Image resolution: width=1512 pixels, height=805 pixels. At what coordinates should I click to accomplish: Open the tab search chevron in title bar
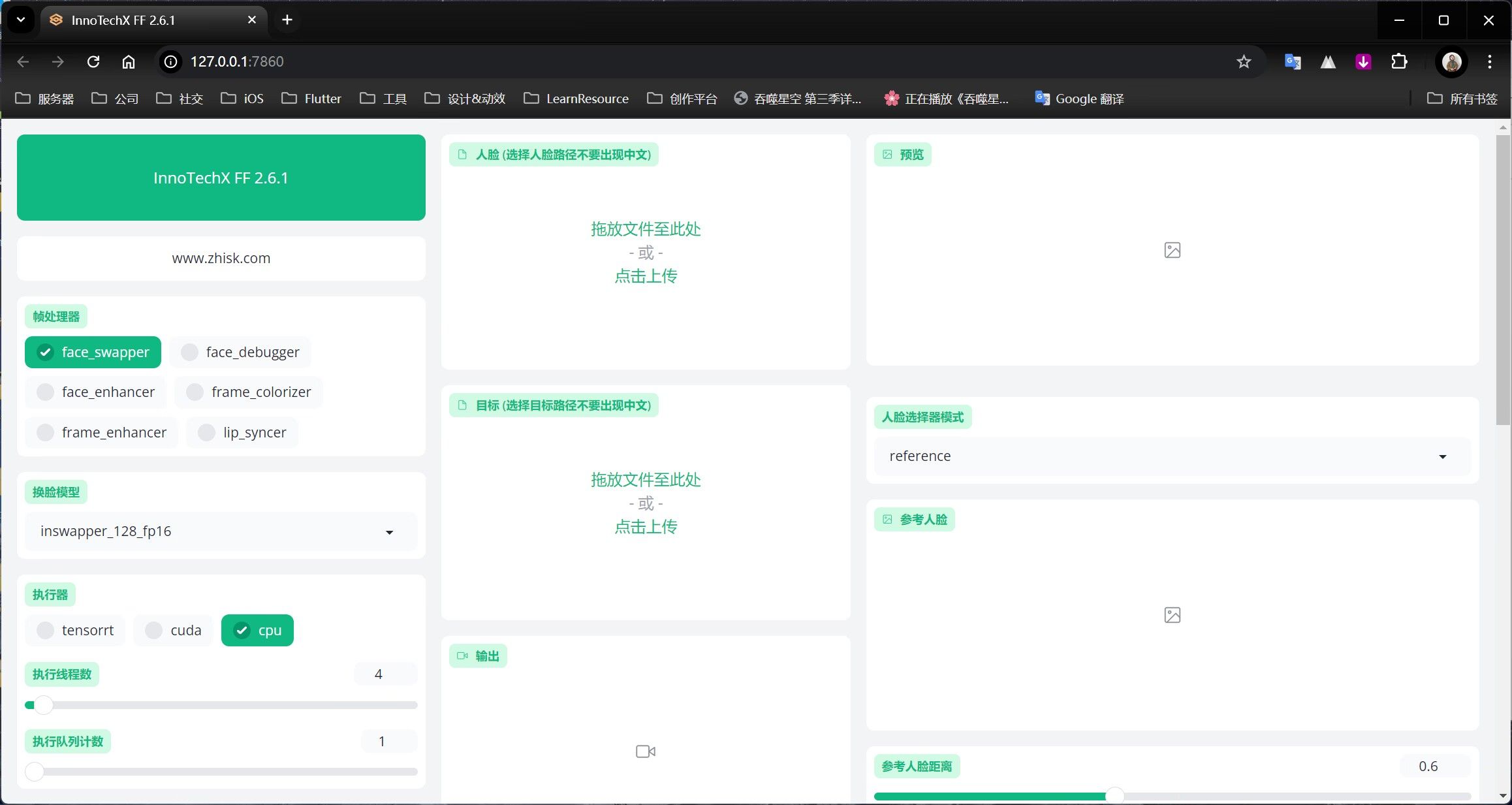tap(21, 20)
